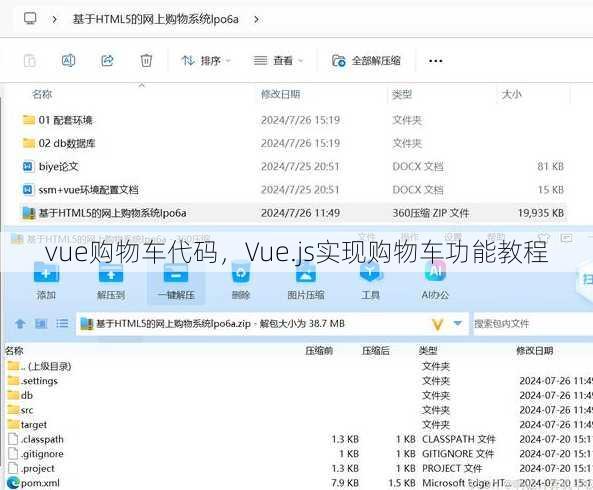Viewport: 593px width, 490px height.
Task: Open the 文件 menu in the 360压缩 window
Action: pos(366,238)
